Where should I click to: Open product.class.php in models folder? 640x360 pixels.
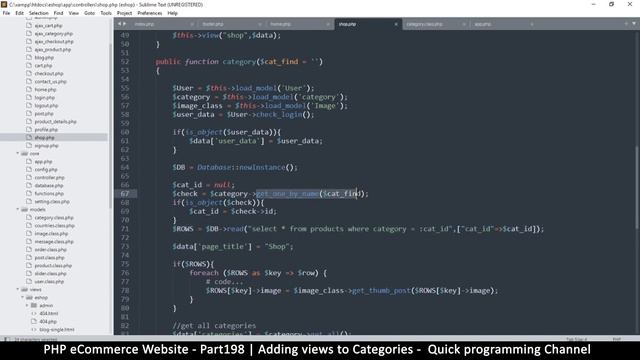(53, 265)
